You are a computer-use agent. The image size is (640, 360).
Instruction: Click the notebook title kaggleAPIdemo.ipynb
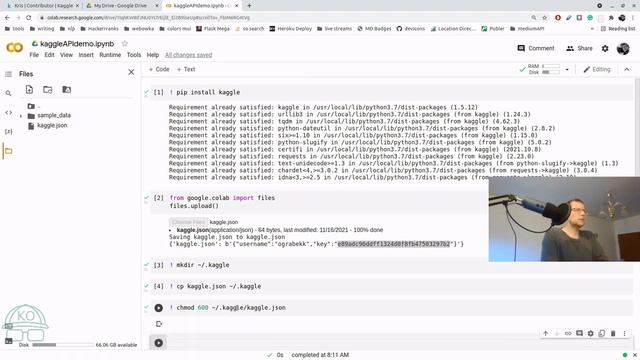click(x=77, y=44)
